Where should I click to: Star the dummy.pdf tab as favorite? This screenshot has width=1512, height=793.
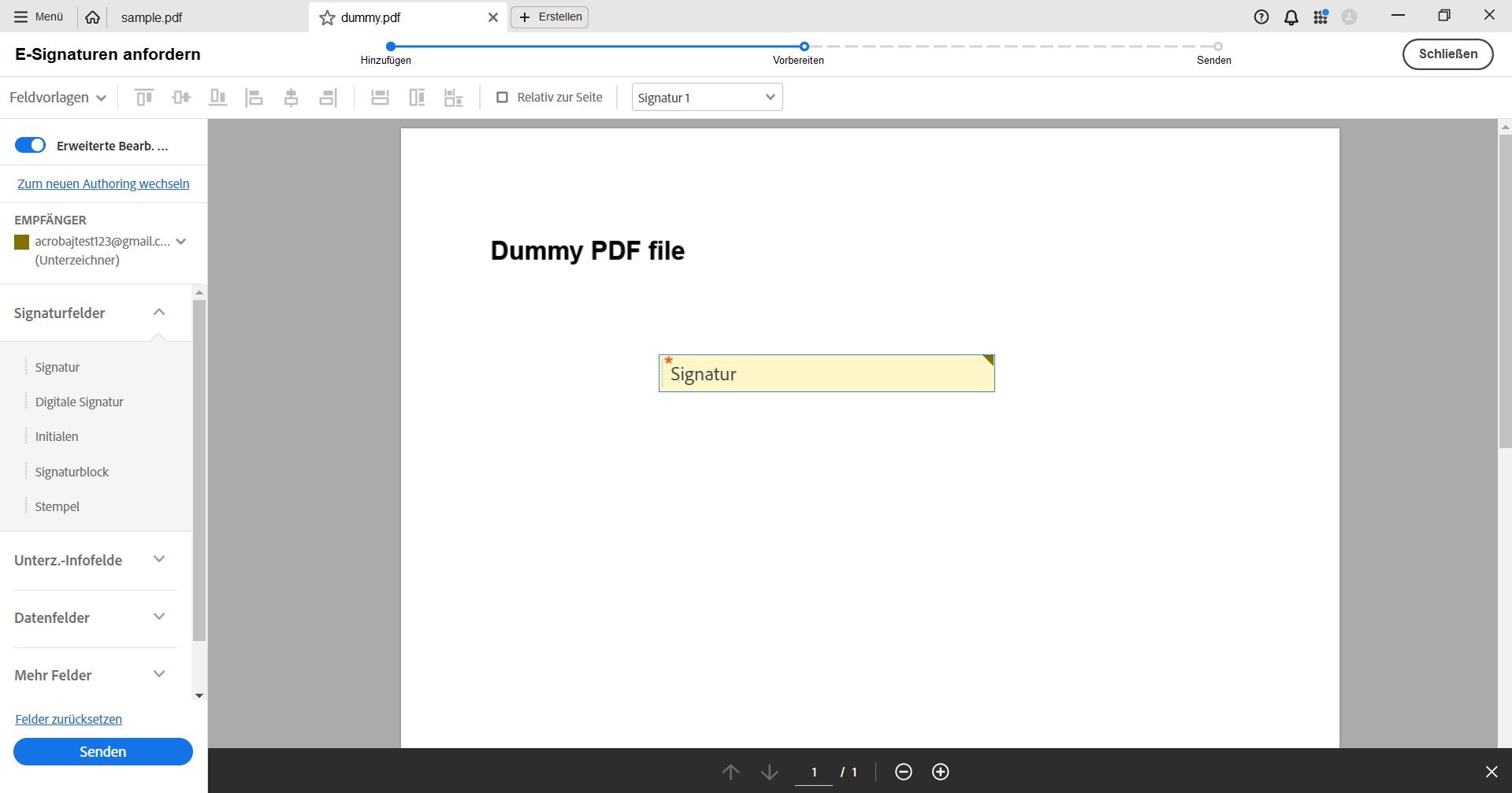(x=327, y=17)
